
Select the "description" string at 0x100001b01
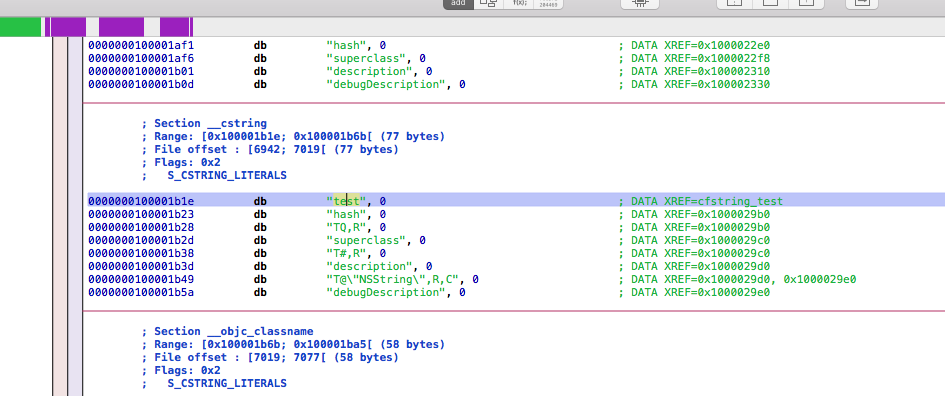(369, 72)
